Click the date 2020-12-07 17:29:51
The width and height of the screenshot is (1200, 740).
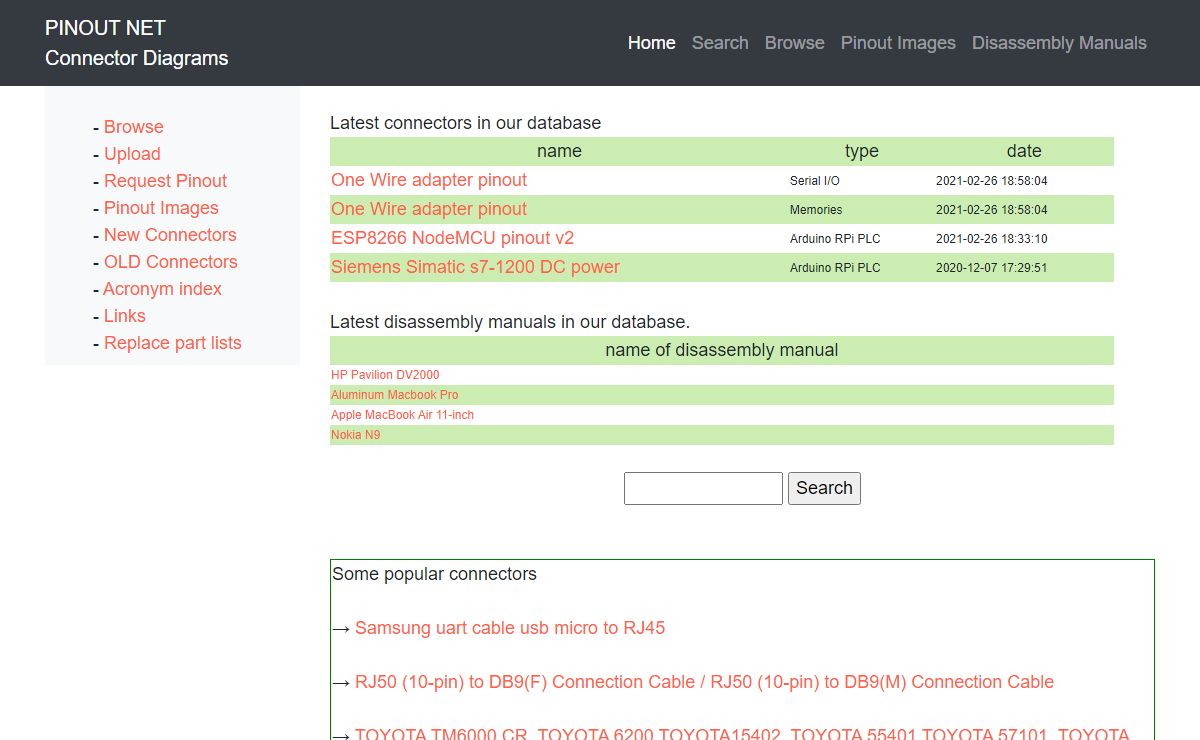point(991,268)
